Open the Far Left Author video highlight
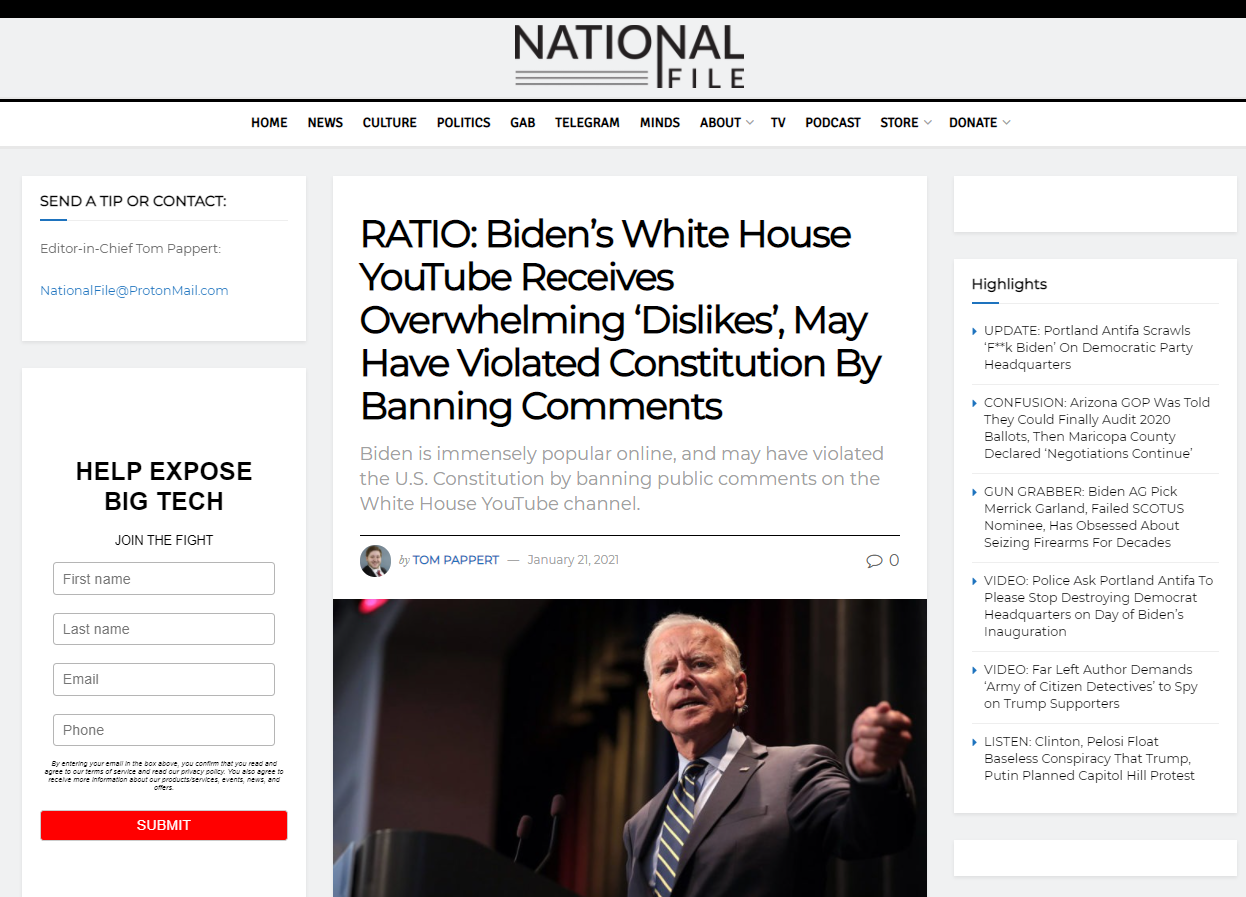The width and height of the screenshot is (1246, 897). (1090, 686)
